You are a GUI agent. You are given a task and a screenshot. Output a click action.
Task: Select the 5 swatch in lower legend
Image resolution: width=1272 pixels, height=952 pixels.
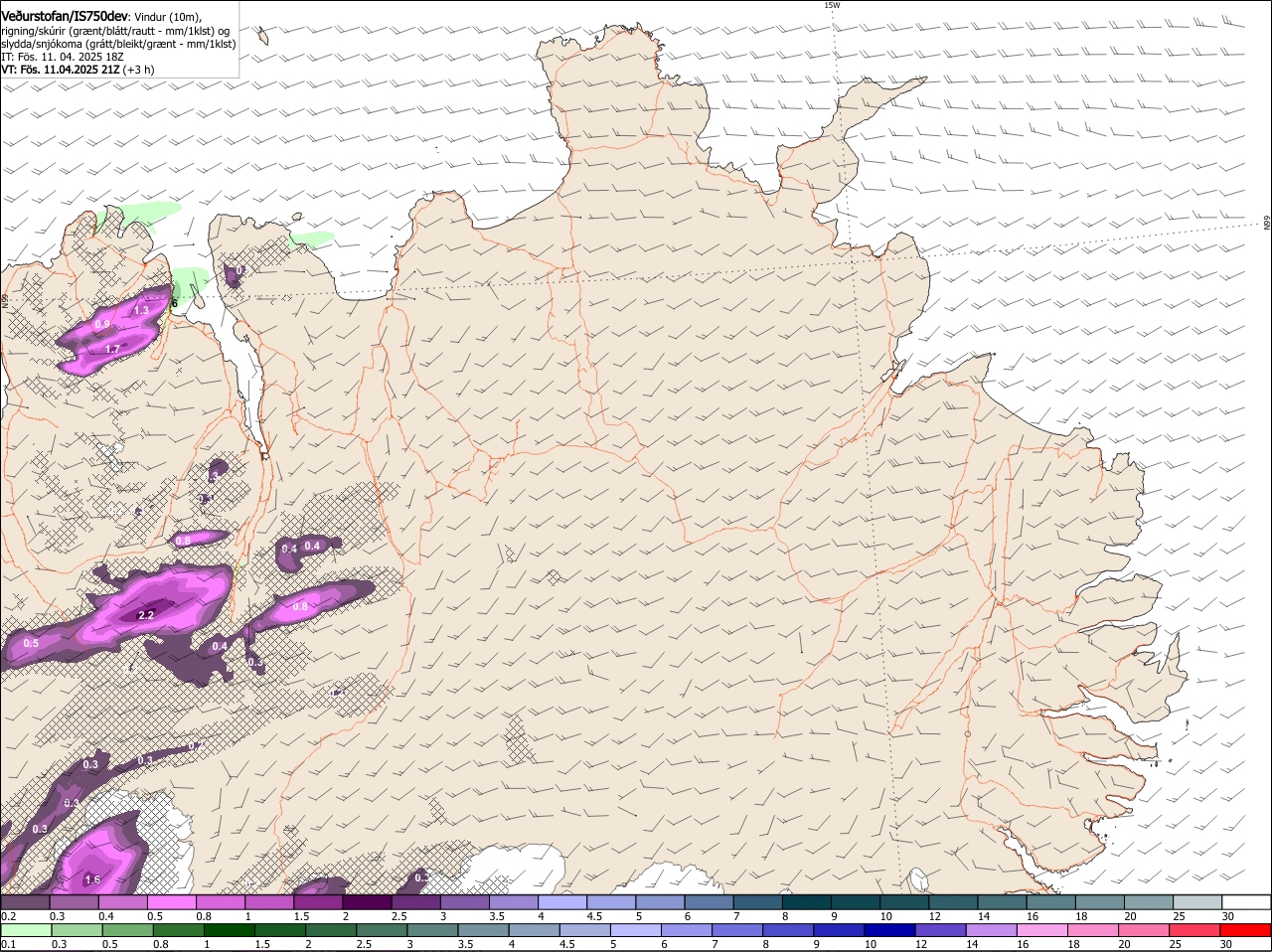point(635,931)
